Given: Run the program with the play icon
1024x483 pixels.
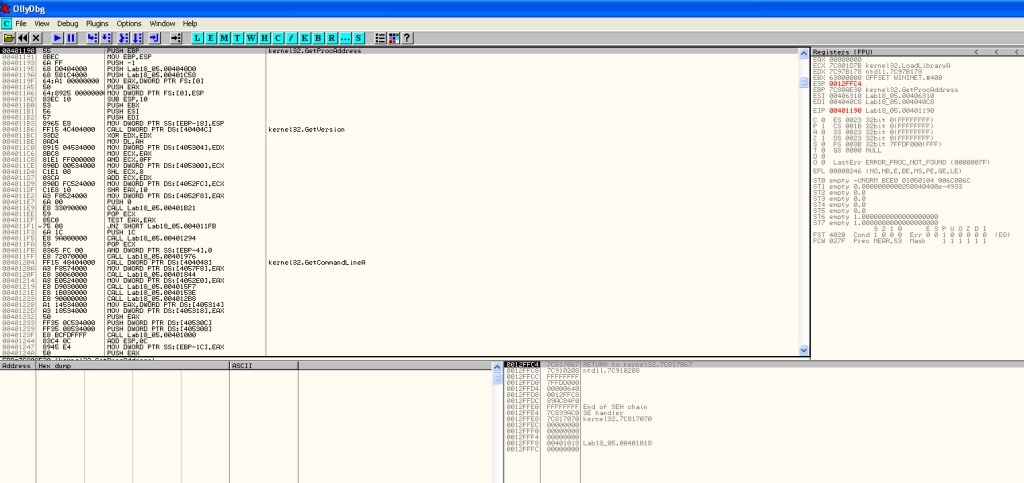Looking at the screenshot, I should 57,37.
